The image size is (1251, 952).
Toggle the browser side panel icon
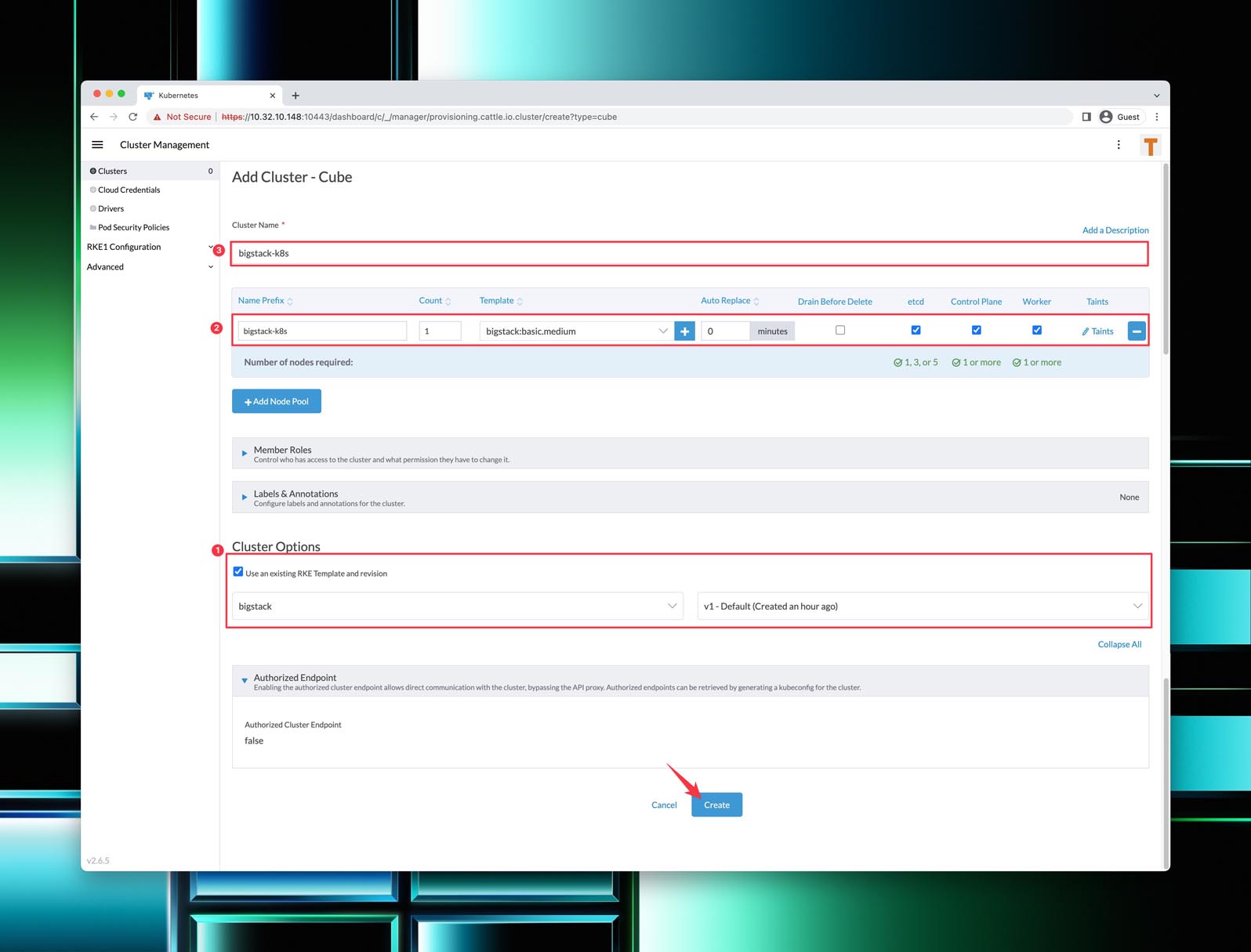tap(1086, 117)
